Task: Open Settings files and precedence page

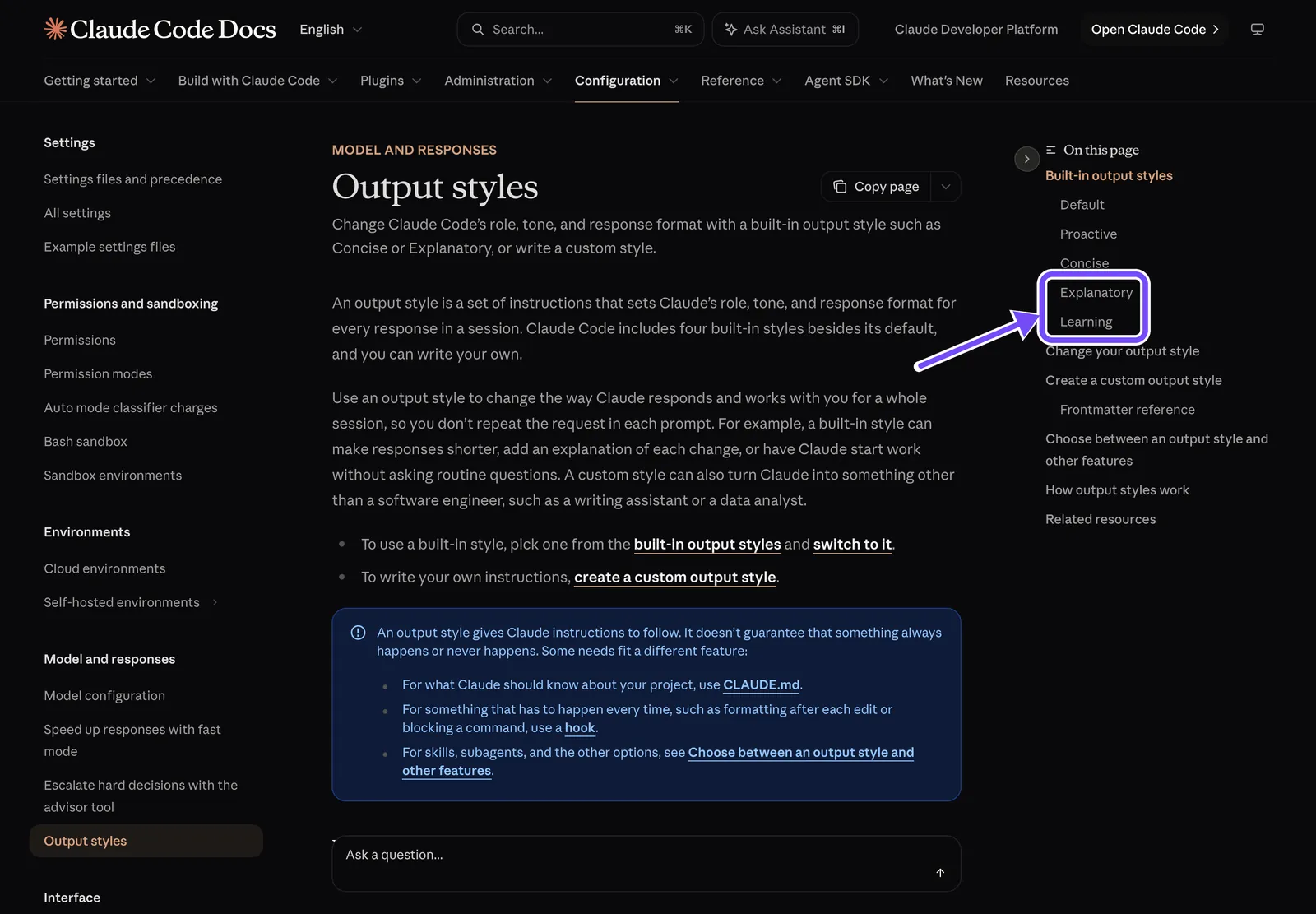Action: (132, 179)
